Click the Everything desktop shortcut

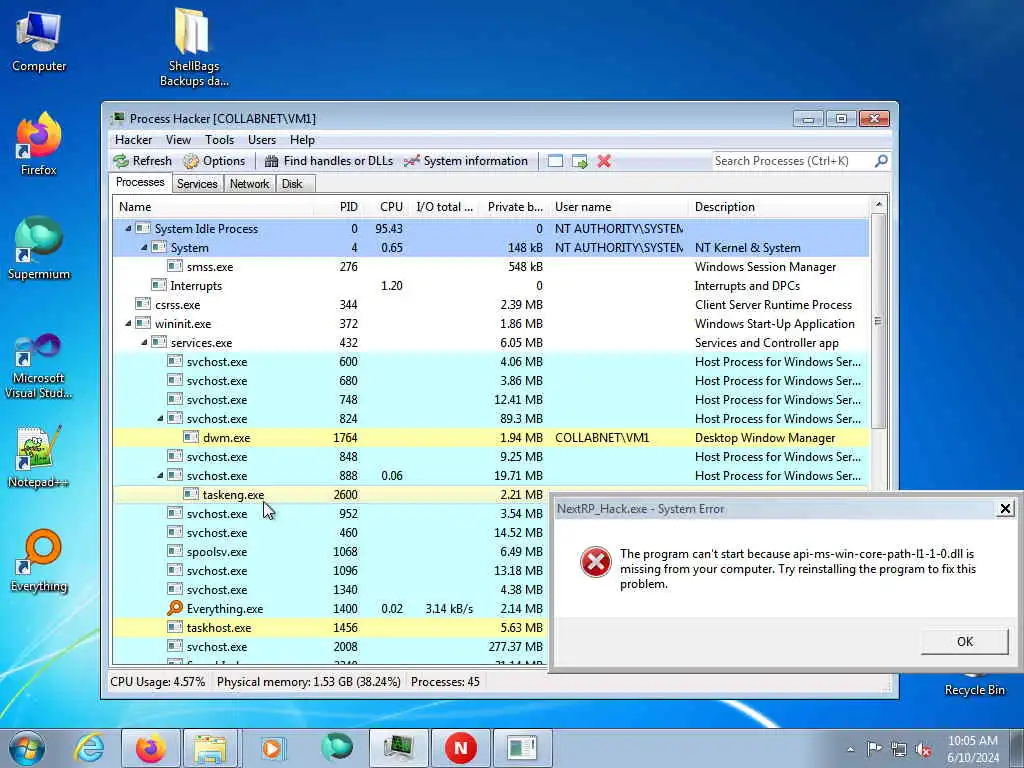tap(39, 561)
